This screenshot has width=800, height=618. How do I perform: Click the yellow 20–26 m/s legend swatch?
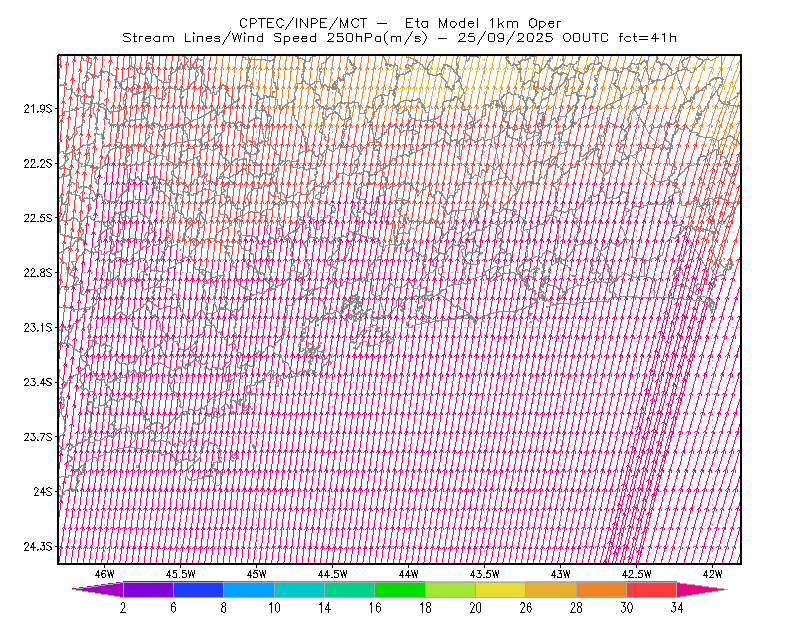tap(501, 589)
